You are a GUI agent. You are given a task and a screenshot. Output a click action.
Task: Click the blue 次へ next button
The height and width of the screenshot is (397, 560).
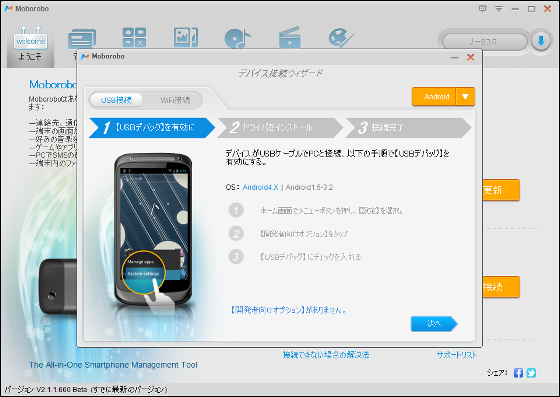click(x=434, y=324)
